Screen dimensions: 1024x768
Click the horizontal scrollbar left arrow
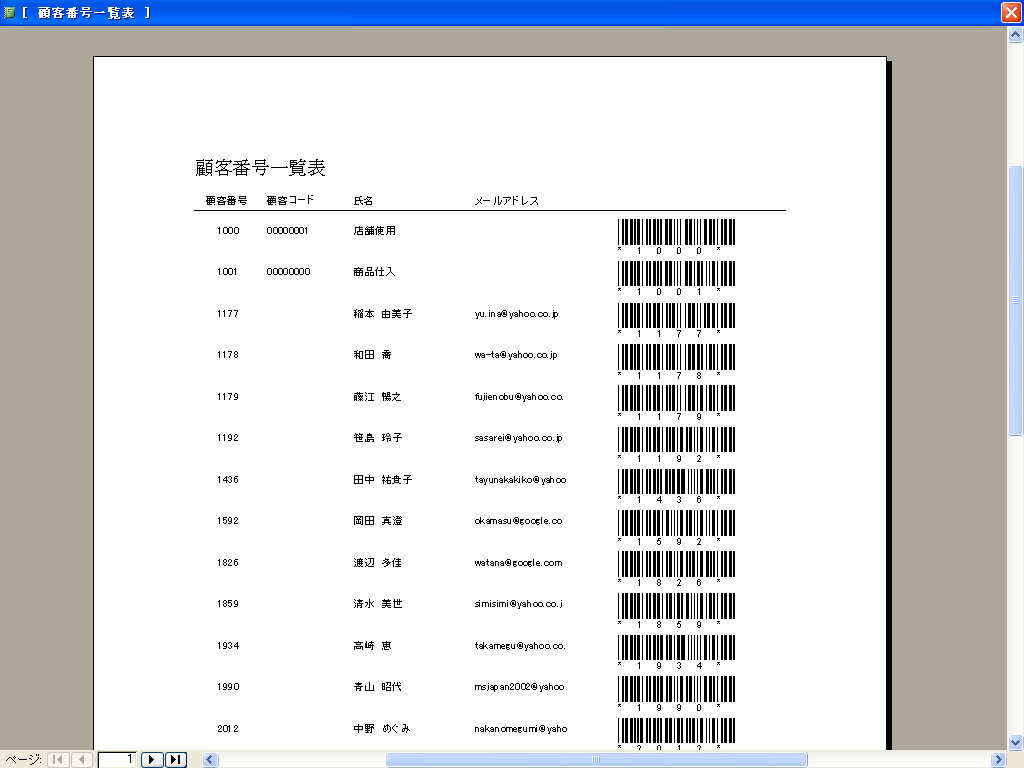[x=210, y=760]
